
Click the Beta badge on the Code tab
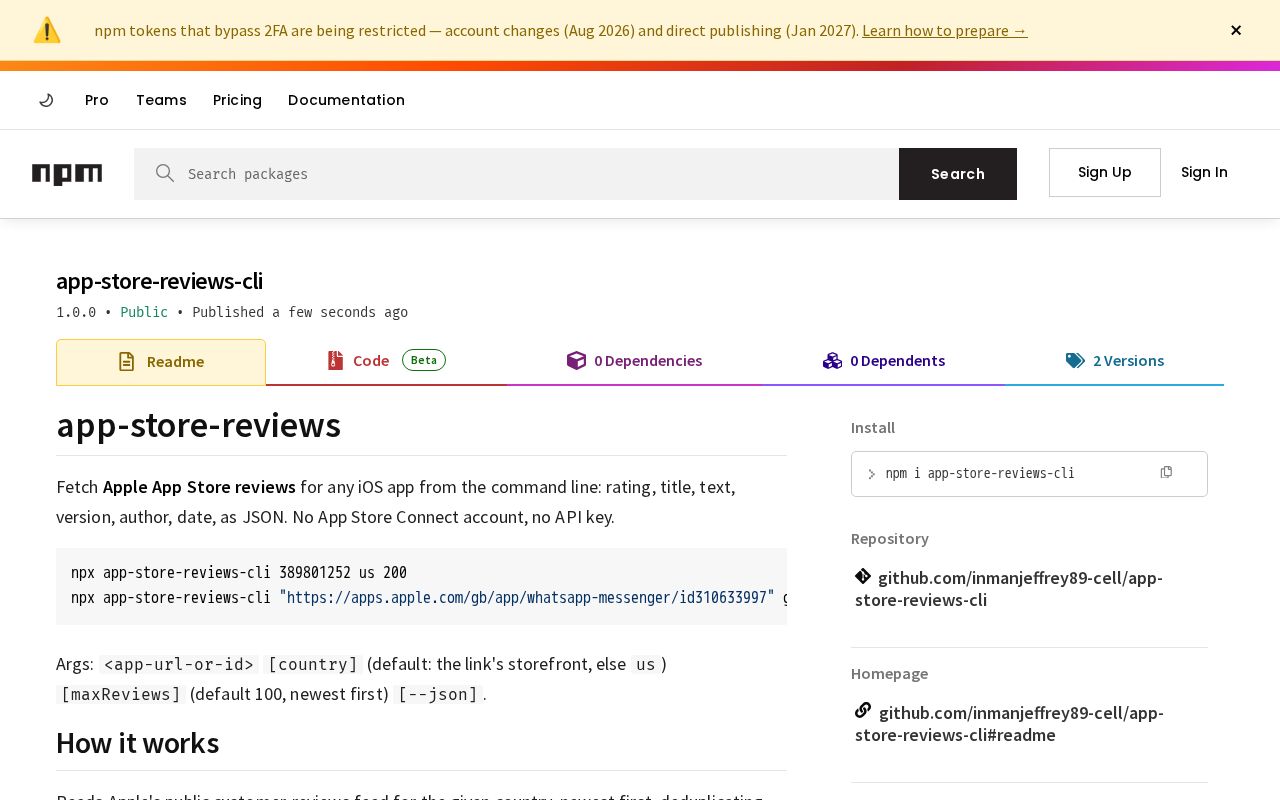pos(424,360)
